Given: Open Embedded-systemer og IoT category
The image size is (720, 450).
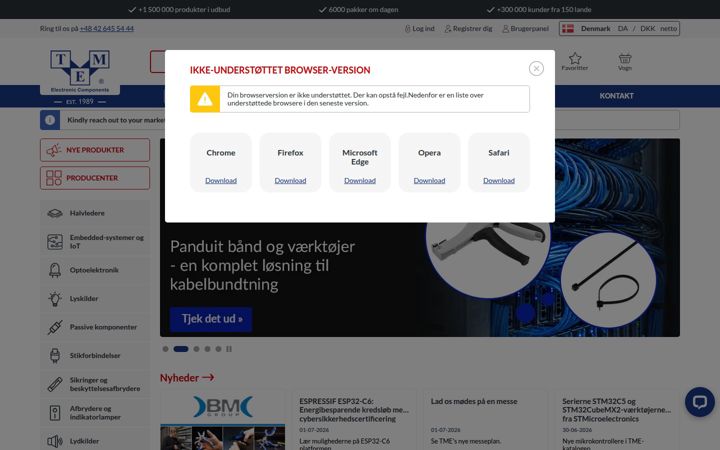Looking at the screenshot, I should click(95, 242).
